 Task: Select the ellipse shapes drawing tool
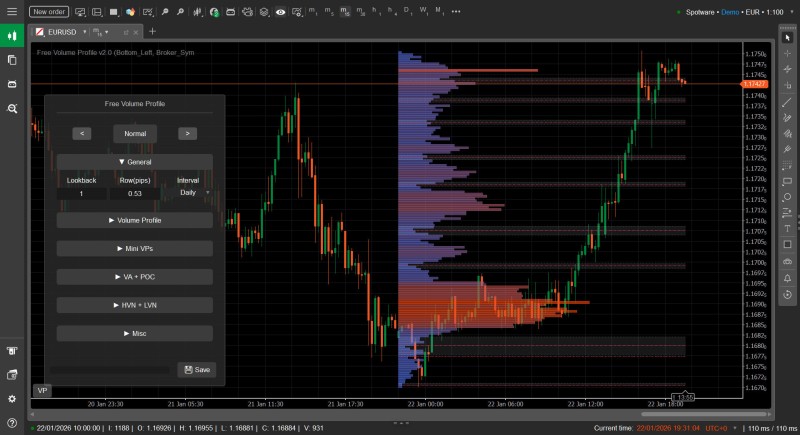[x=787, y=197]
